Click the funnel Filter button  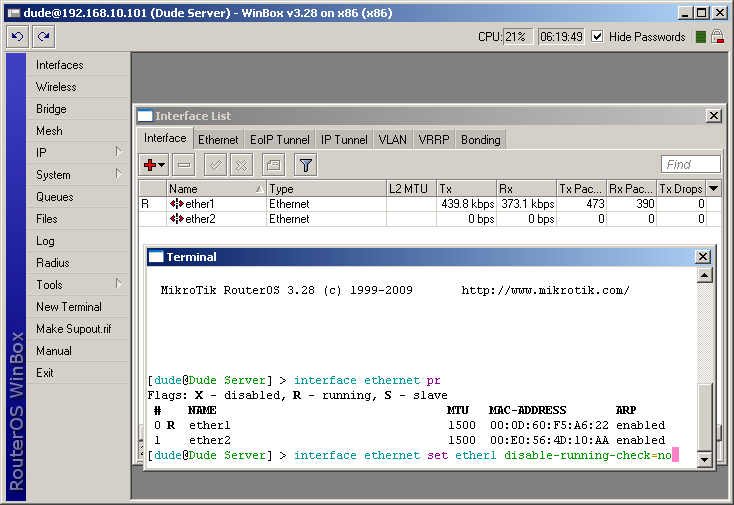[306, 165]
